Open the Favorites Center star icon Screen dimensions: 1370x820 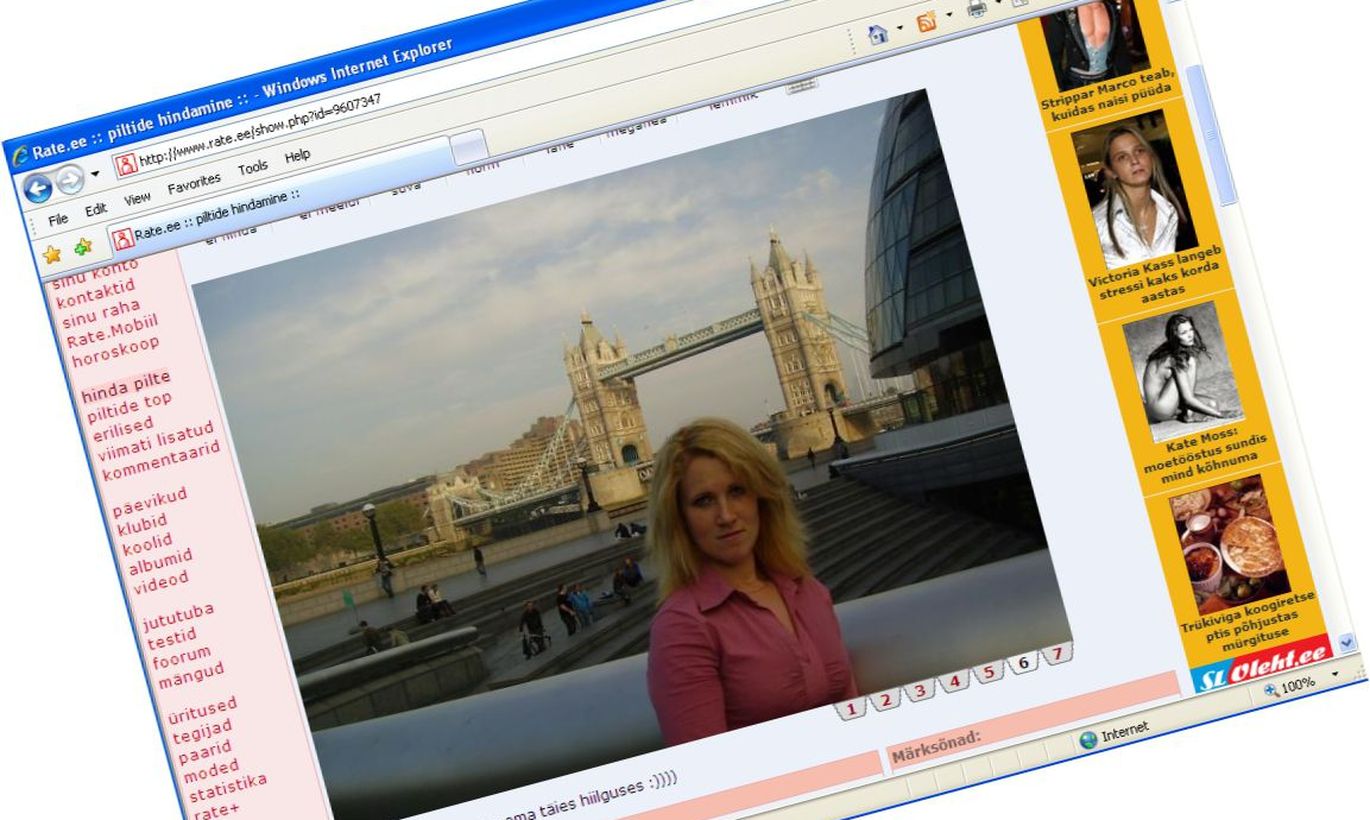click(x=52, y=254)
